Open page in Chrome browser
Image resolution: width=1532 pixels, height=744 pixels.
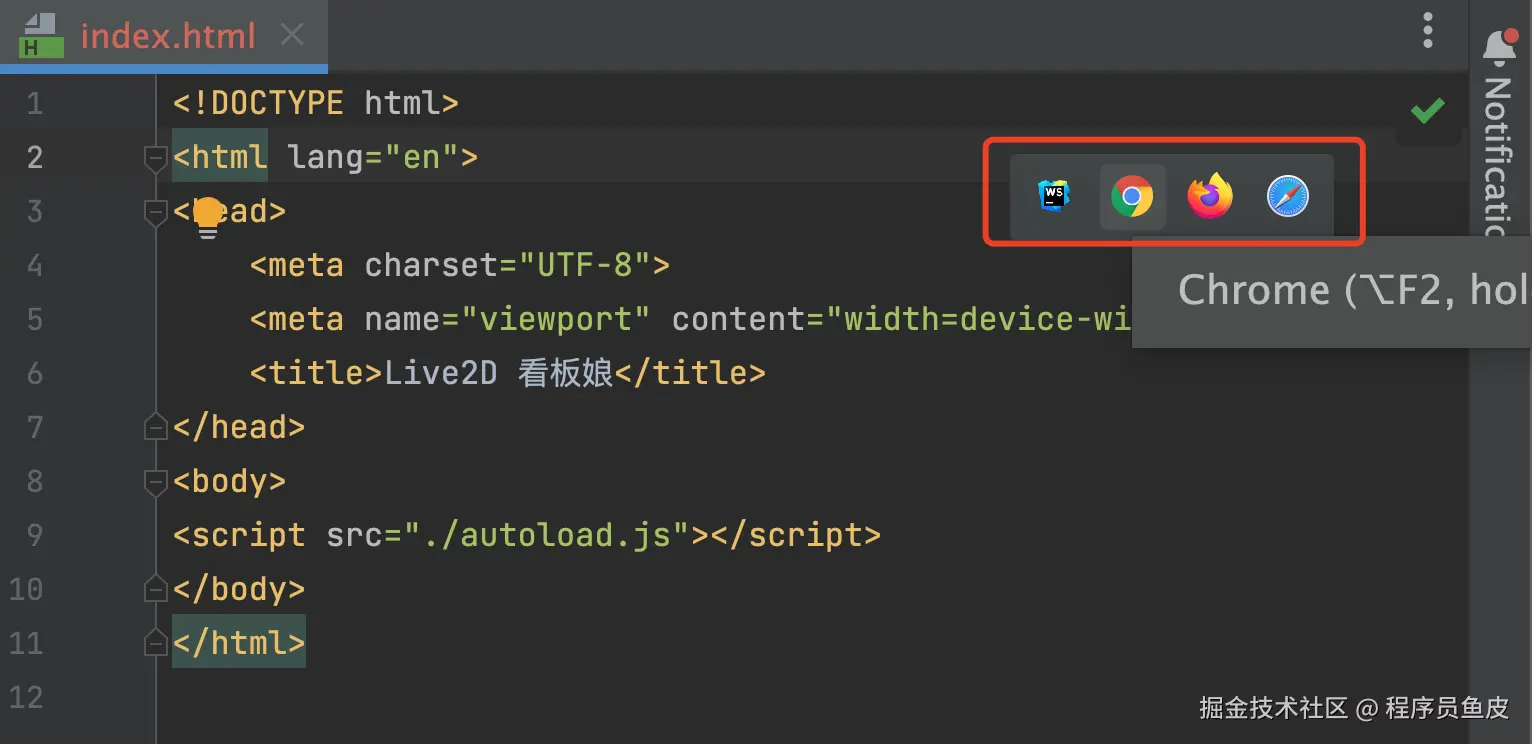tap(1132, 197)
